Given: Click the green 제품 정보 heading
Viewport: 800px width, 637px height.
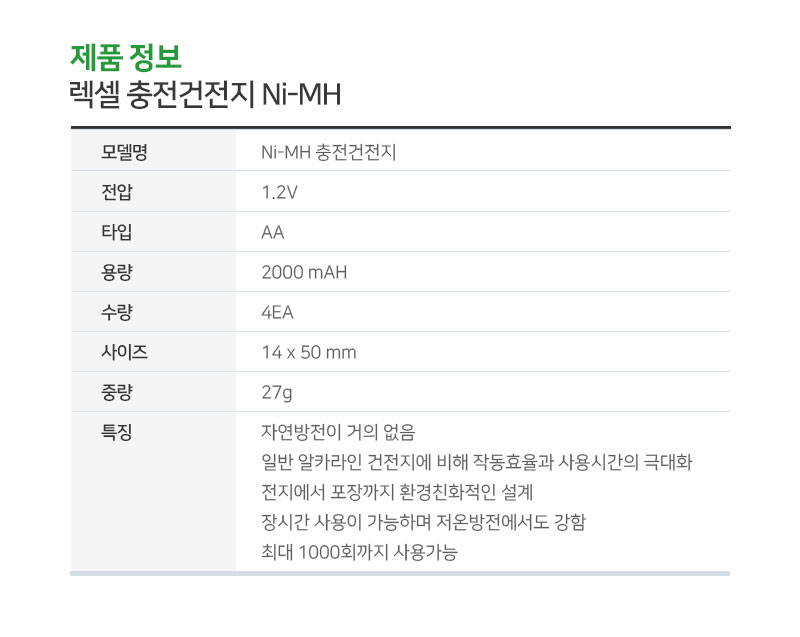Looking at the screenshot, I should (126, 57).
